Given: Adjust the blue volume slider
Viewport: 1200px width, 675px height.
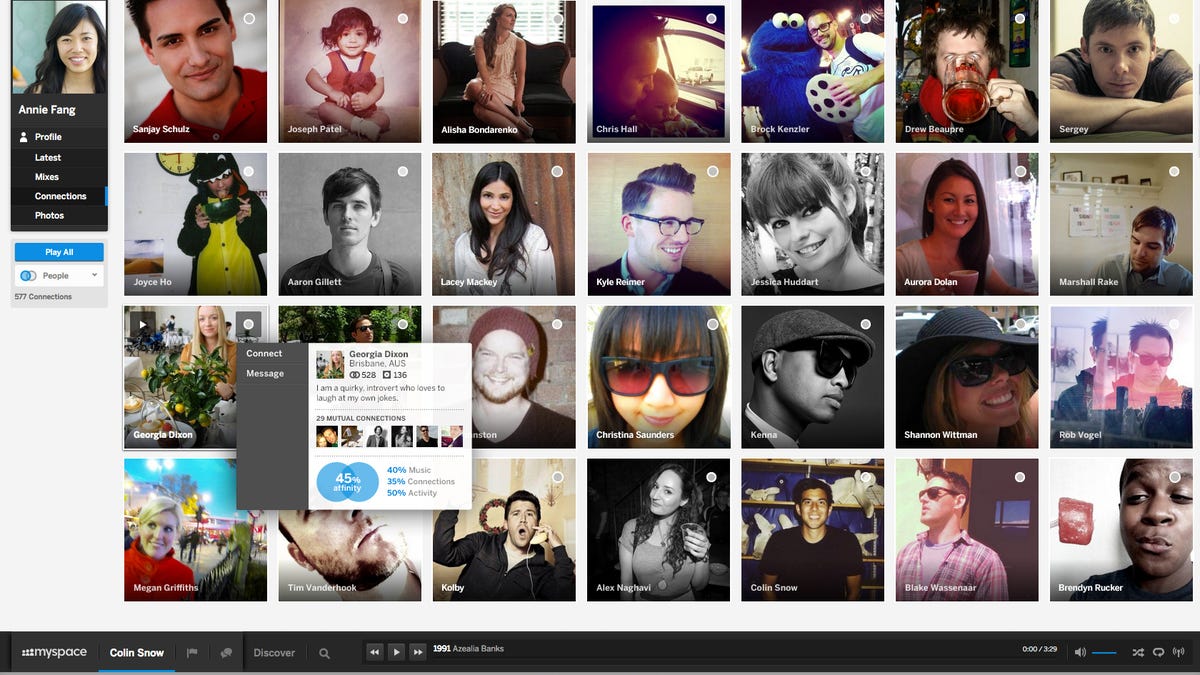Looking at the screenshot, I should 1104,652.
